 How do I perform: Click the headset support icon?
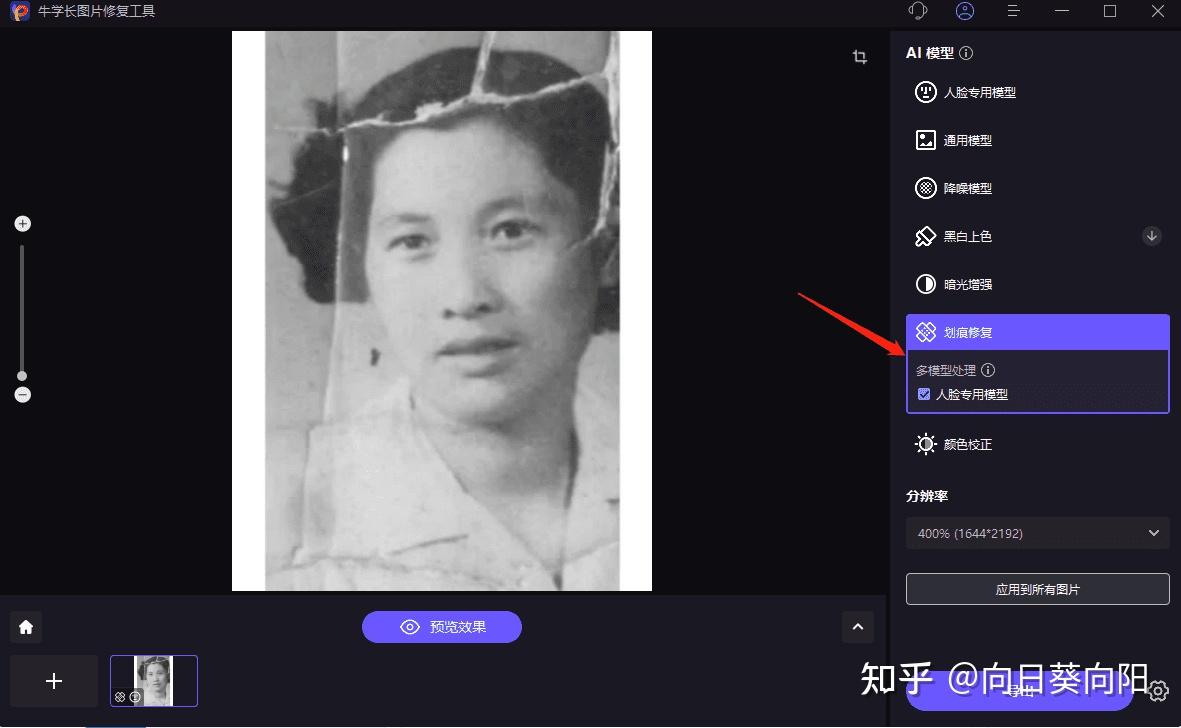(917, 12)
